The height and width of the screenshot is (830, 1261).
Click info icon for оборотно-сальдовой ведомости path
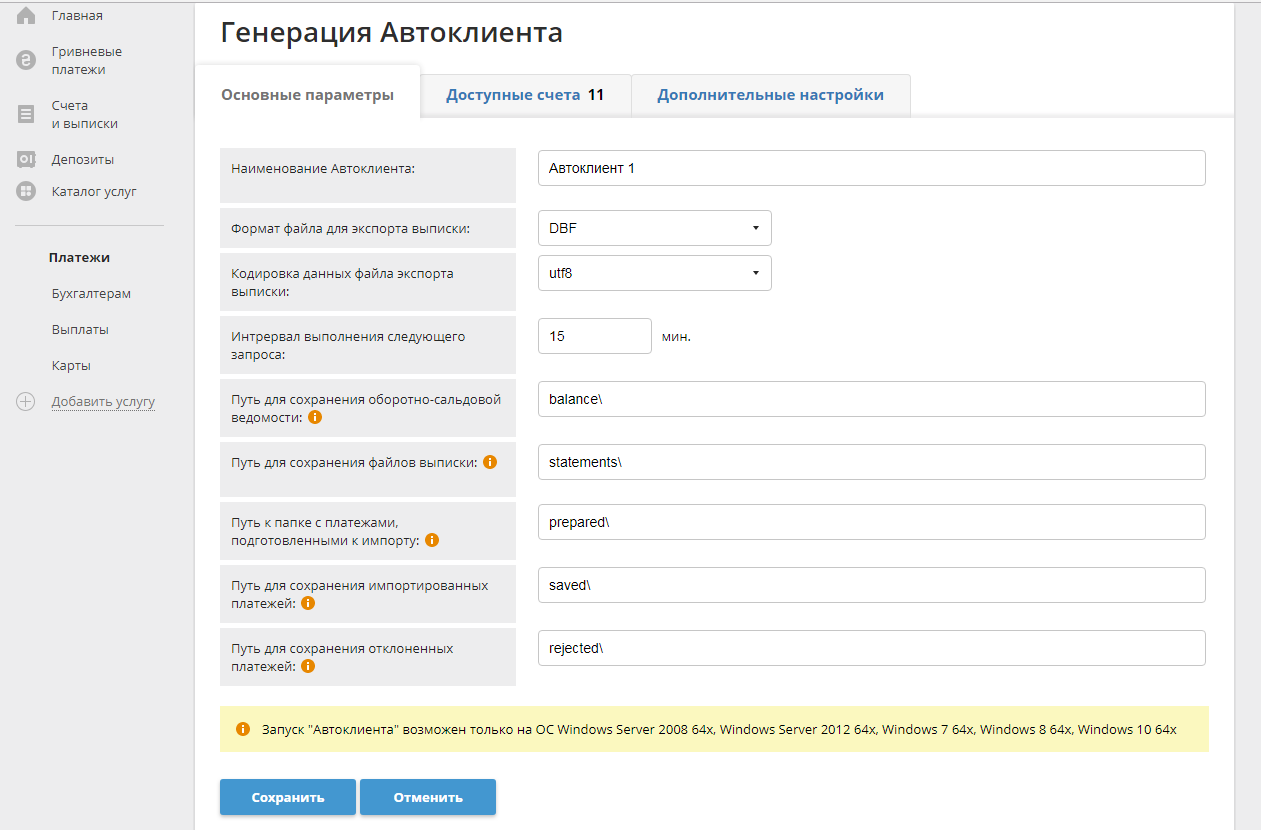(315, 417)
